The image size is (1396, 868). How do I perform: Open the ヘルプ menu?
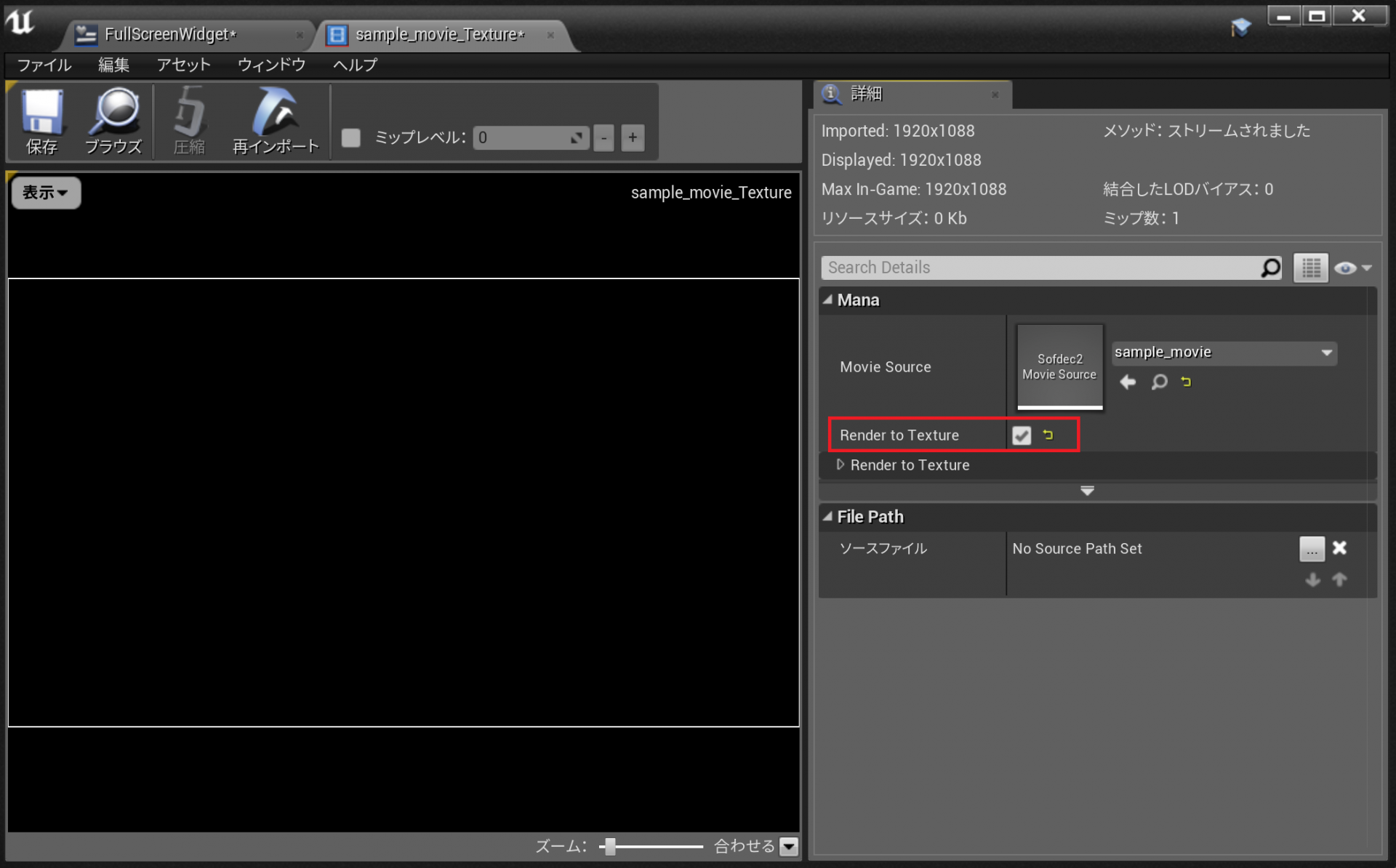[x=355, y=65]
